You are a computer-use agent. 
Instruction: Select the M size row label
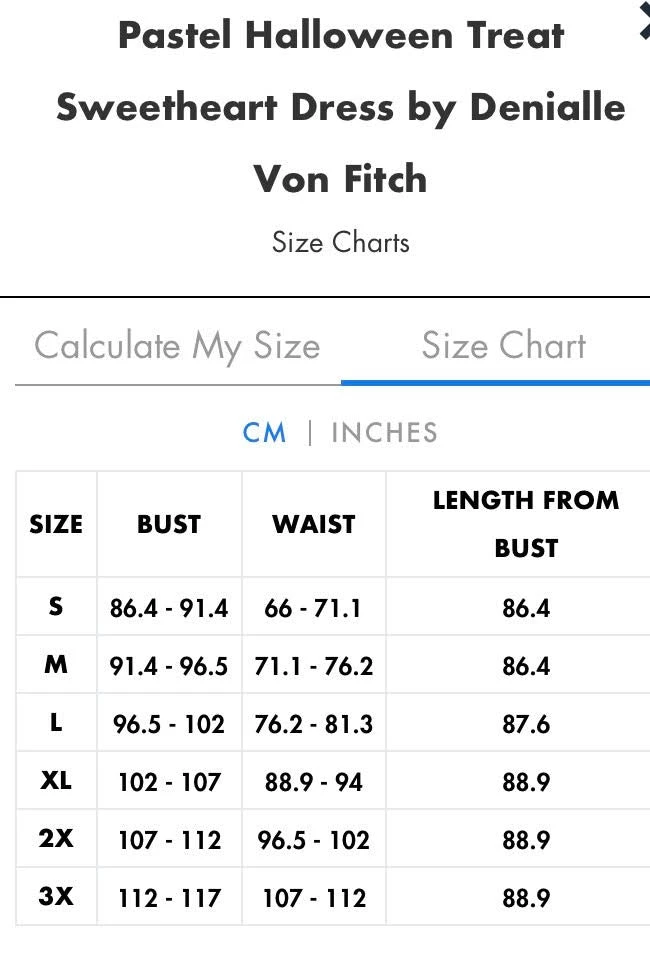56,665
